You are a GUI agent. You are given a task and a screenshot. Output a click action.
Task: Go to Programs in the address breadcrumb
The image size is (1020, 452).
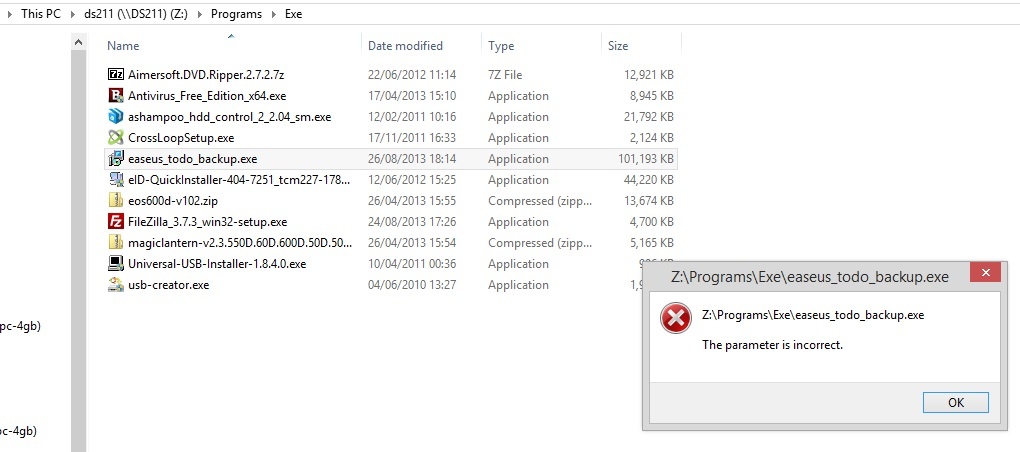pyautogui.click(x=236, y=14)
